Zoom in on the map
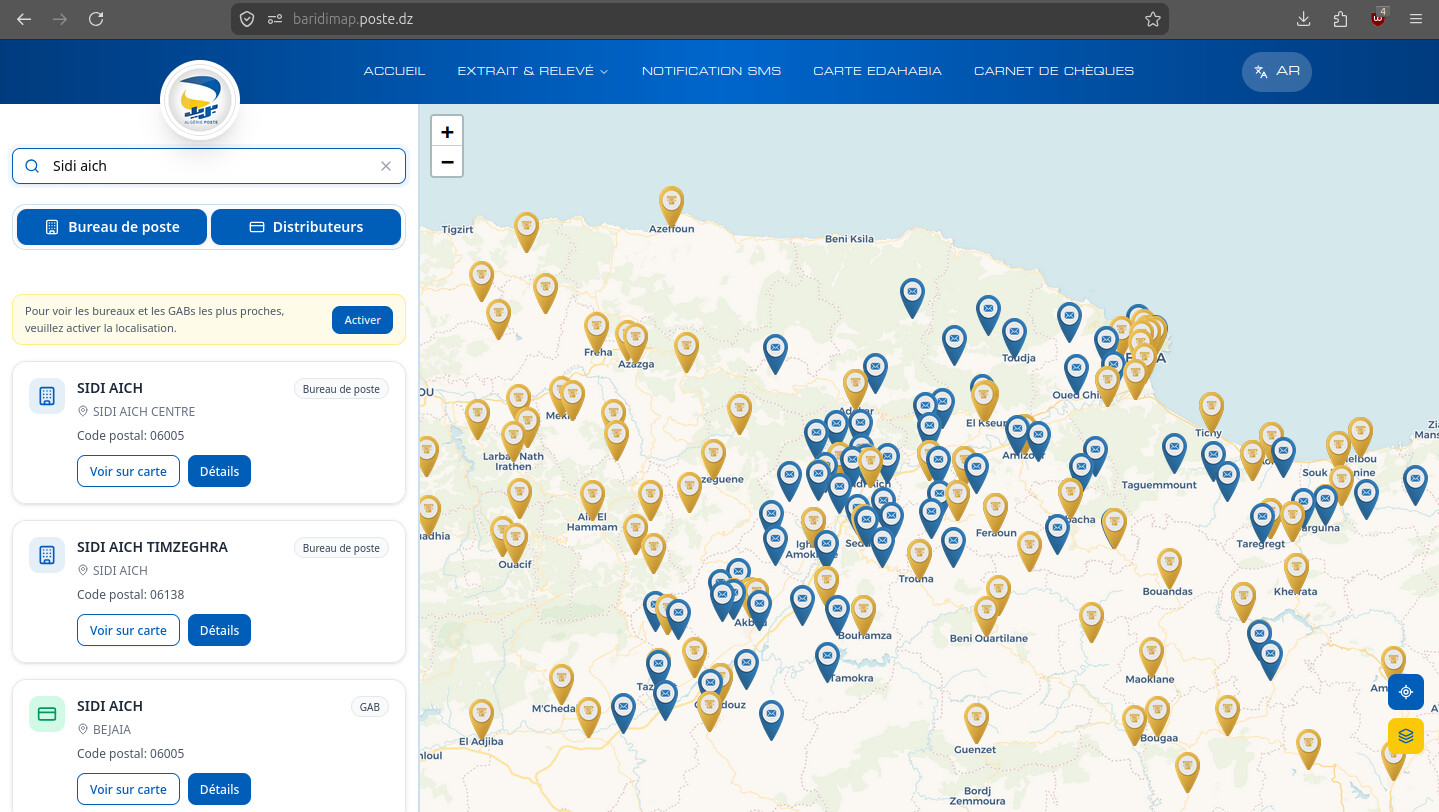1439x812 pixels. click(447, 131)
